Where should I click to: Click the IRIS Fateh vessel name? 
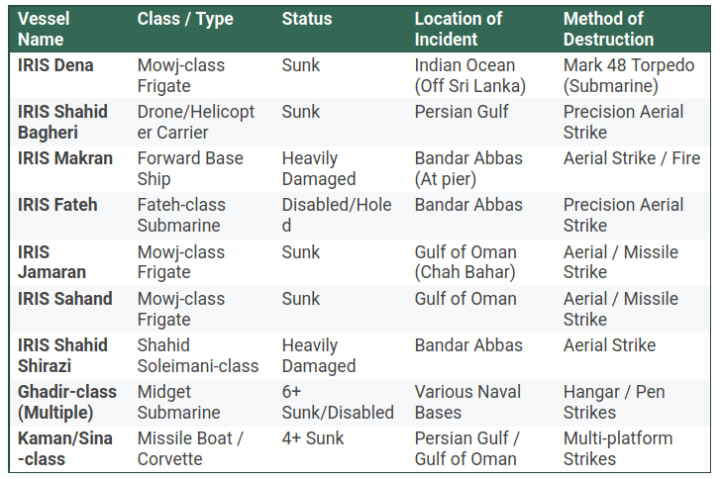(x=57, y=205)
